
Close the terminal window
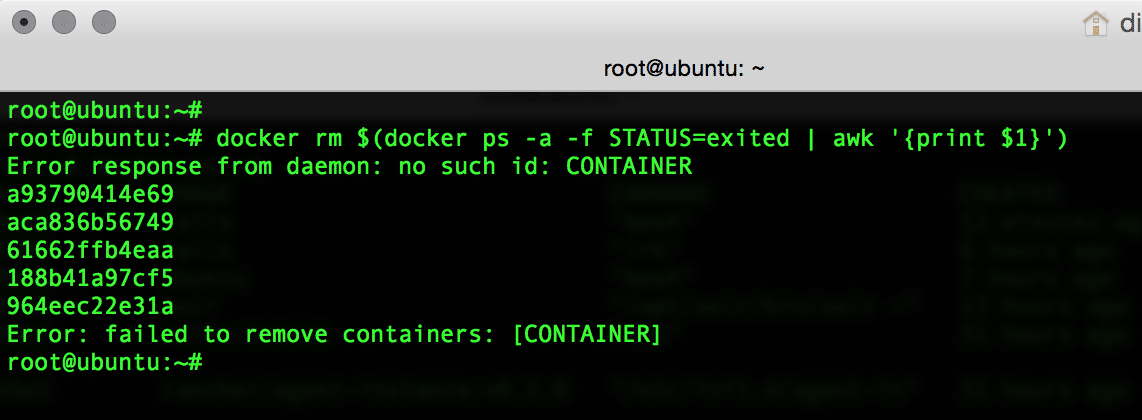click(x=27, y=21)
